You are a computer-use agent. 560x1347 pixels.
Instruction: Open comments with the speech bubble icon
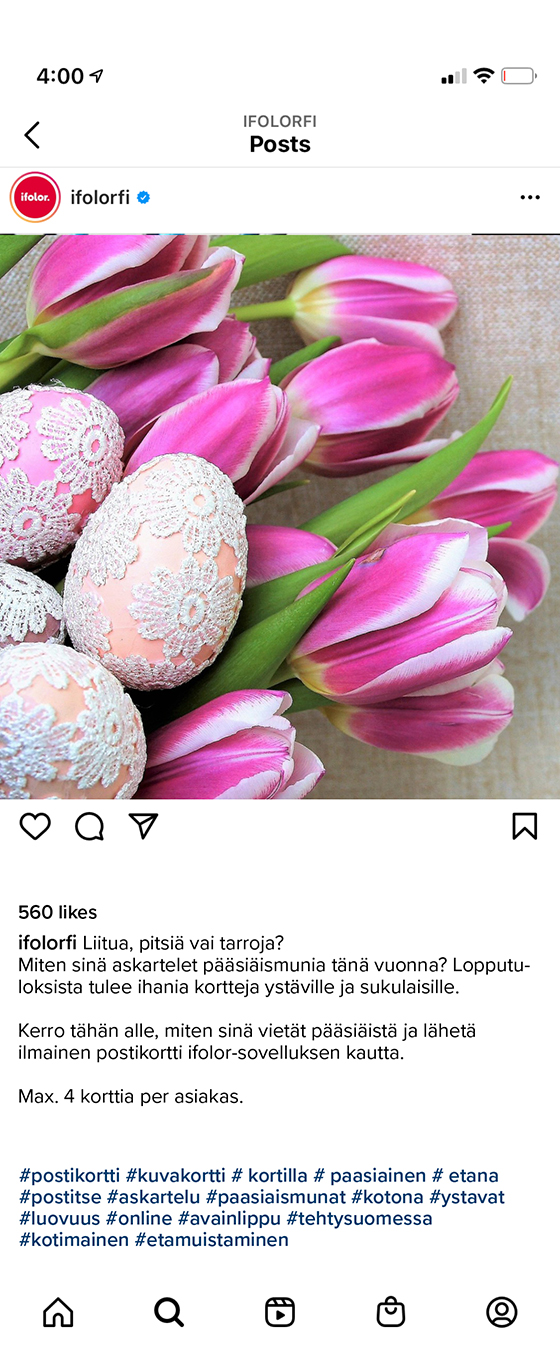[90, 826]
